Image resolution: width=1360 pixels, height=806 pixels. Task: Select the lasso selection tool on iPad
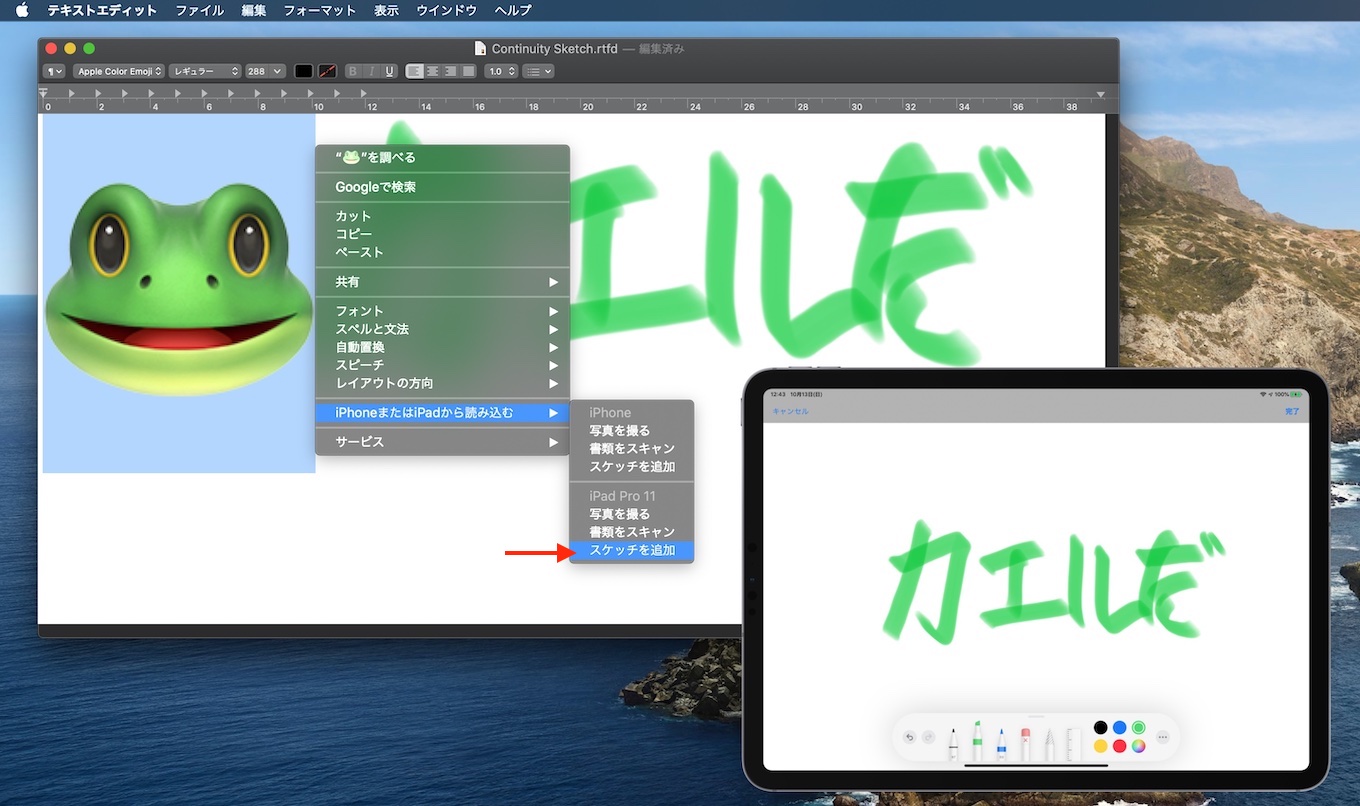[x=1049, y=743]
